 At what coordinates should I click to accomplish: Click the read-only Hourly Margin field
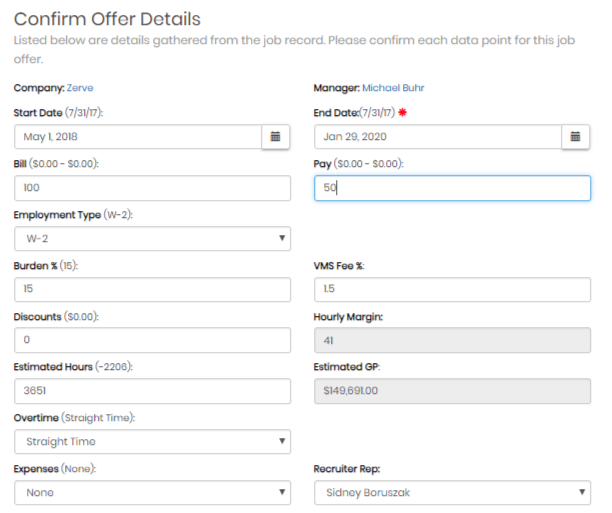click(451, 340)
